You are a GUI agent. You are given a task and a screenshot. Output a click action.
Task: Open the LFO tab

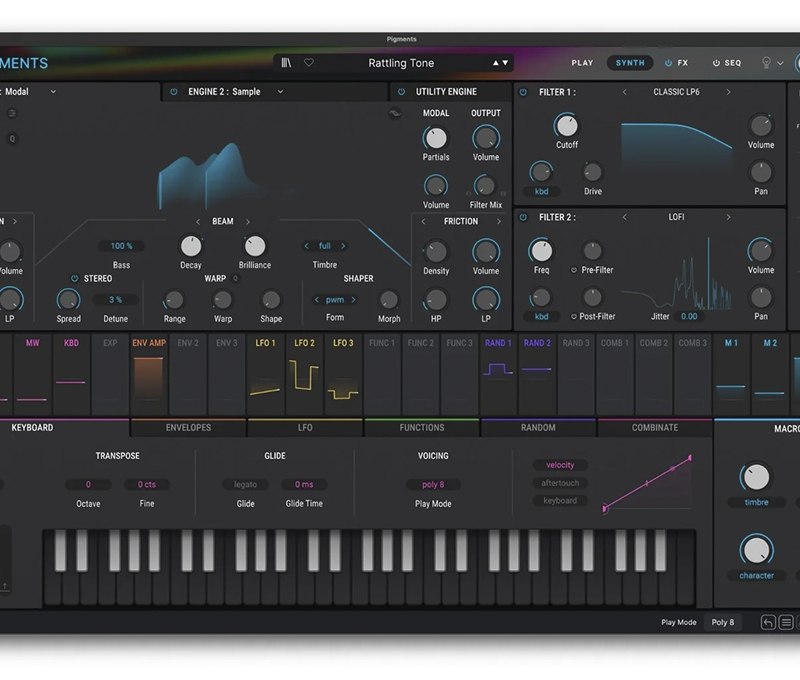point(305,427)
